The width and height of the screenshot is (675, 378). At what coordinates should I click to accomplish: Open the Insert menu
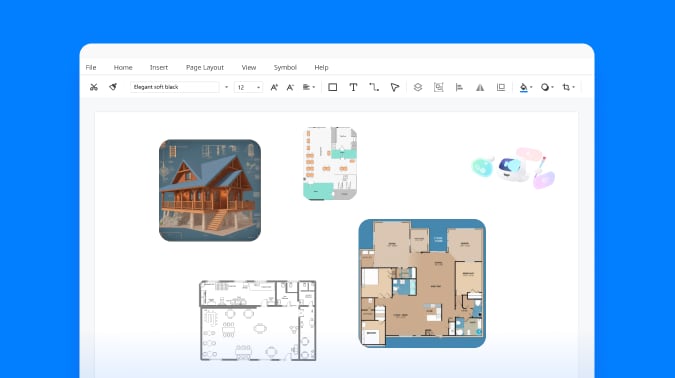(x=158, y=68)
